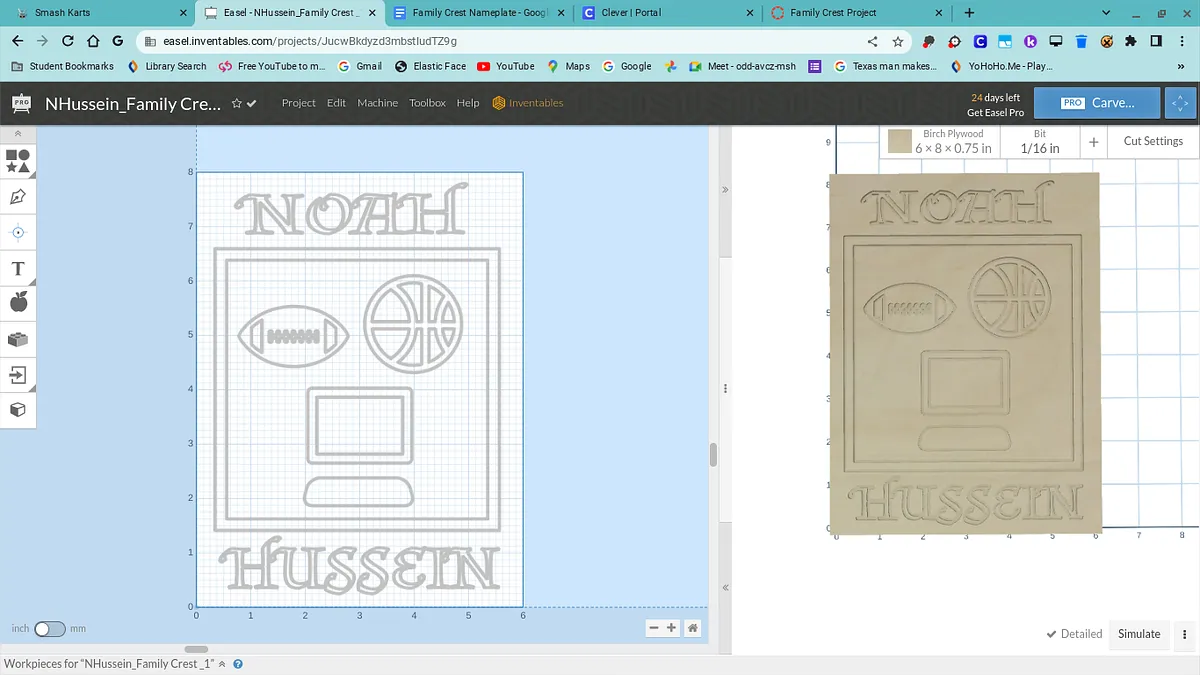Viewport: 1200px width, 675px height.
Task: Select the football shape on design canvas
Action: pyautogui.click(x=294, y=336)
